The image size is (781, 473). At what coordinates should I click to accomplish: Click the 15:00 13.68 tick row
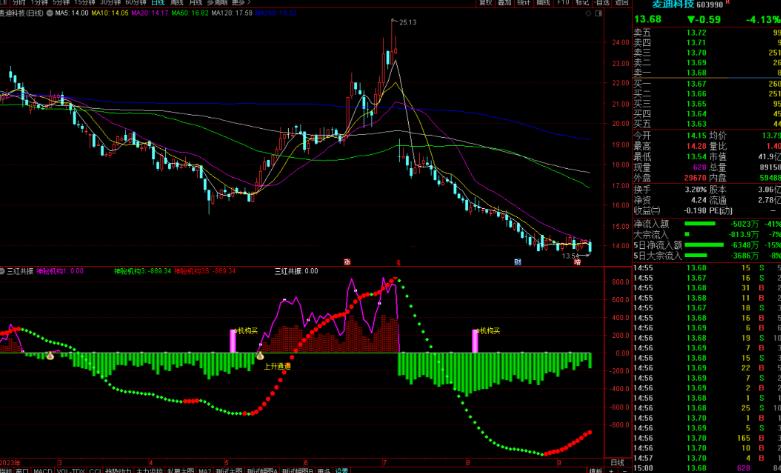[x=707, y=468]
